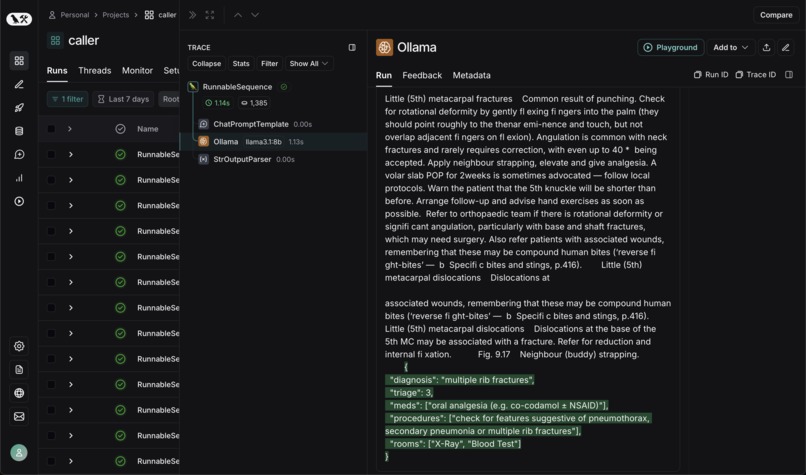Image resolution: width=806 pixels, height=475 pixels.
Task: Copy the Trace ID
Action: click(x=756, y=75)
